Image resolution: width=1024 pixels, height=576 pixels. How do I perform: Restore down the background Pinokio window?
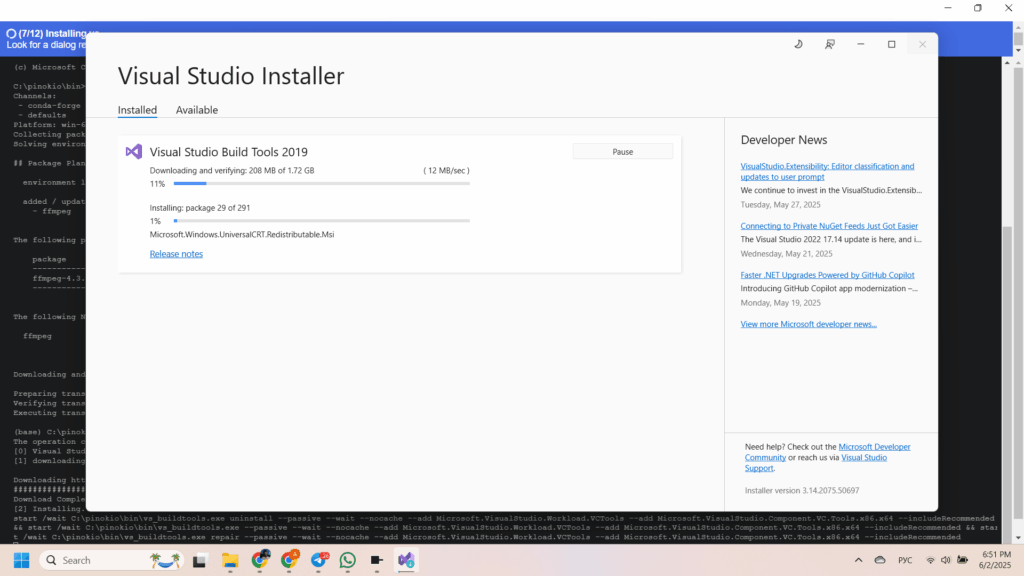978,8
